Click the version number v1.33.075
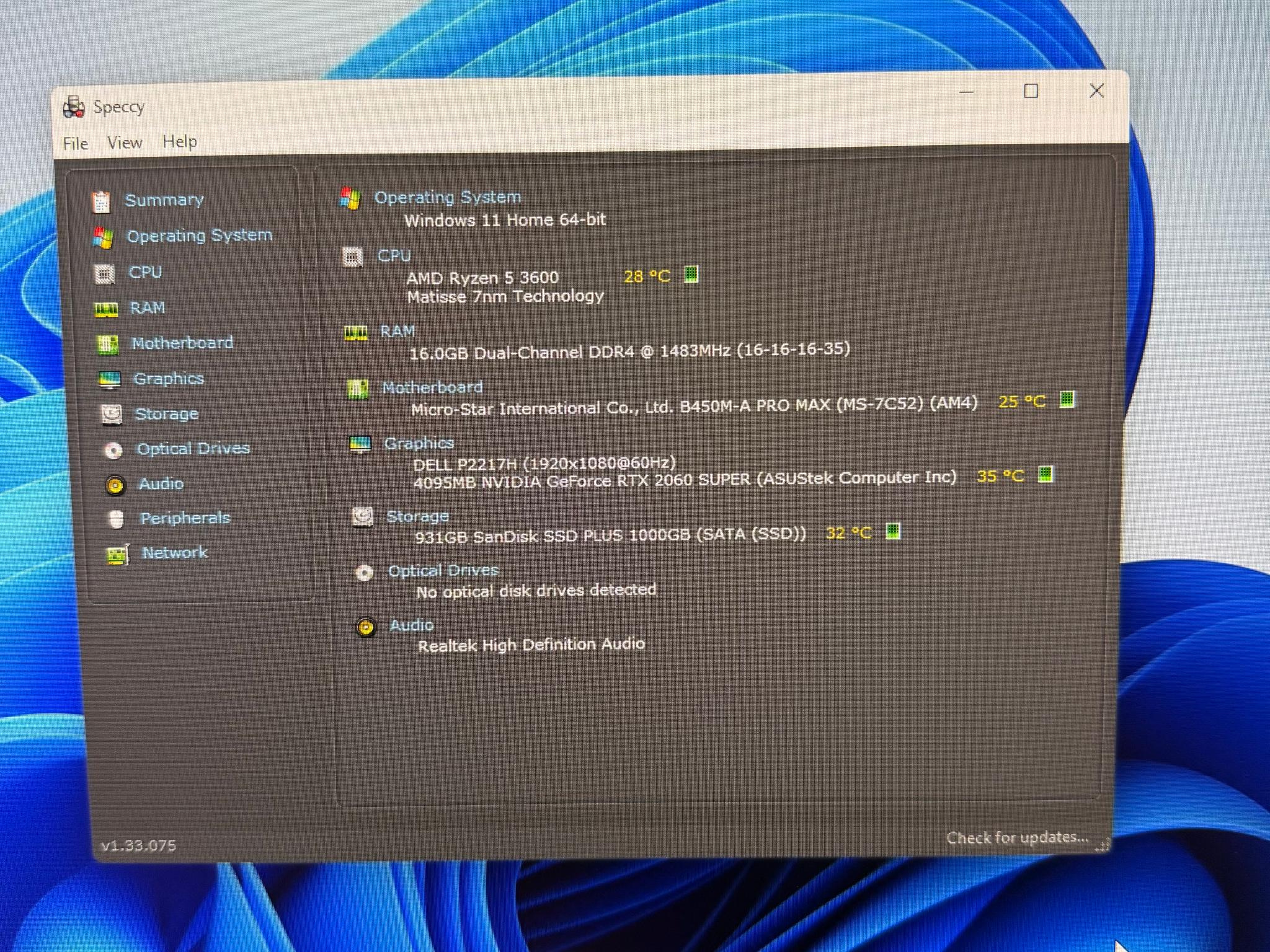 coord(139,846)
